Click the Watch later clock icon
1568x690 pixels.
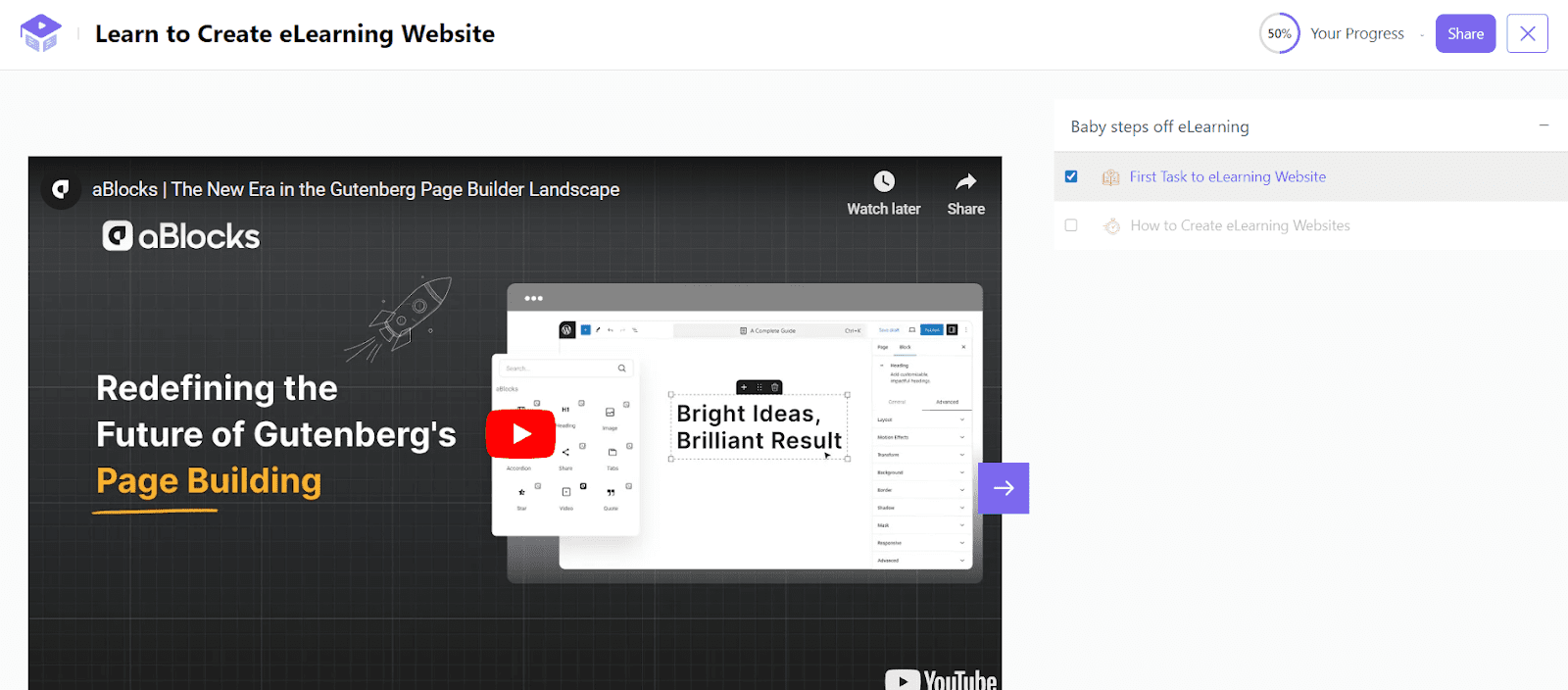884,181
